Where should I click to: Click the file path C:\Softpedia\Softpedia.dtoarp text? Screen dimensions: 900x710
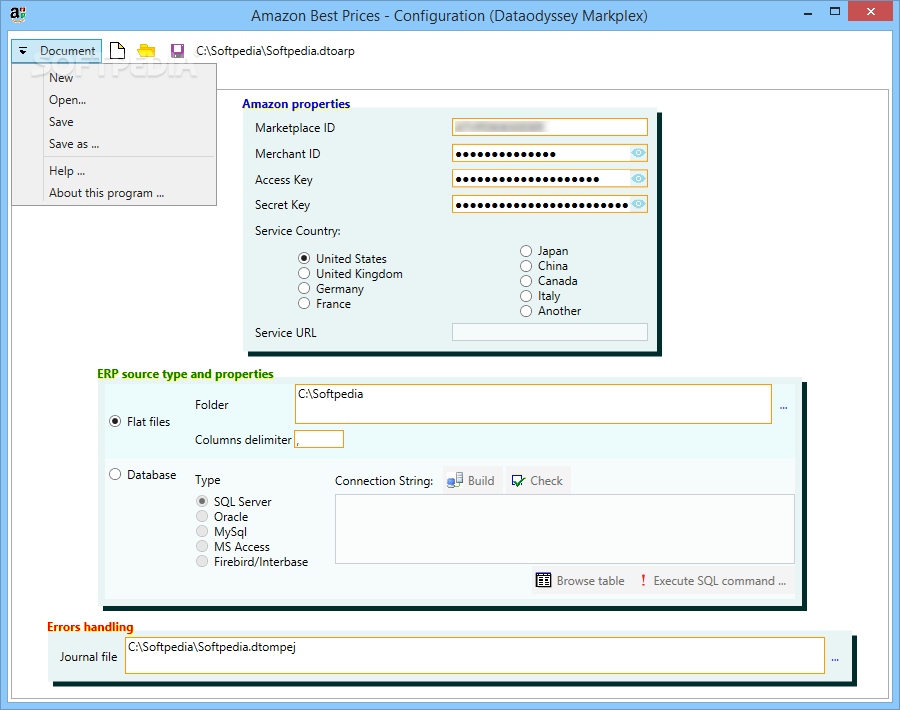pyautogui.click(x=276, y=51)
